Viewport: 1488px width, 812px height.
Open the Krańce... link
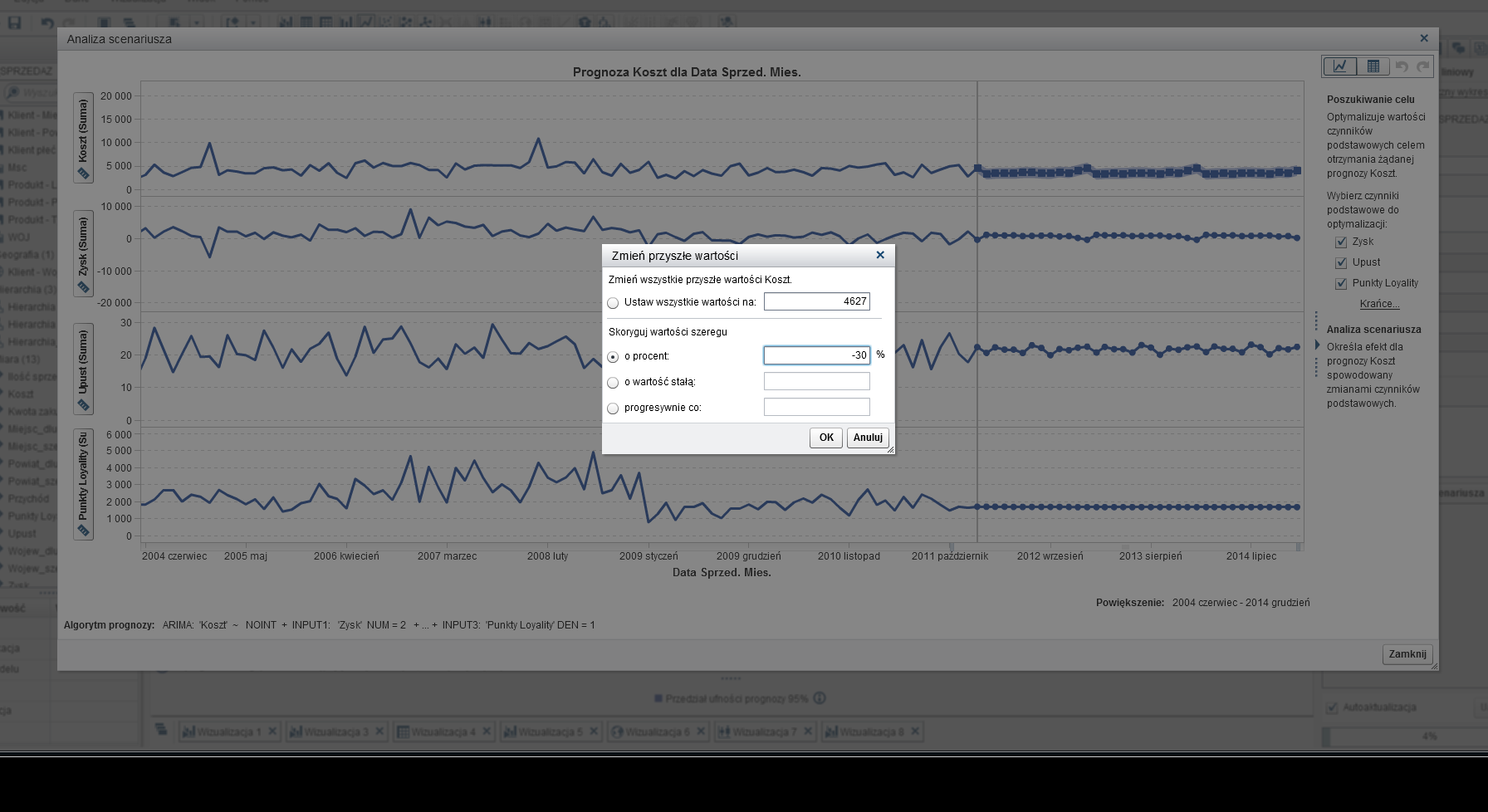coord(1379,304)
